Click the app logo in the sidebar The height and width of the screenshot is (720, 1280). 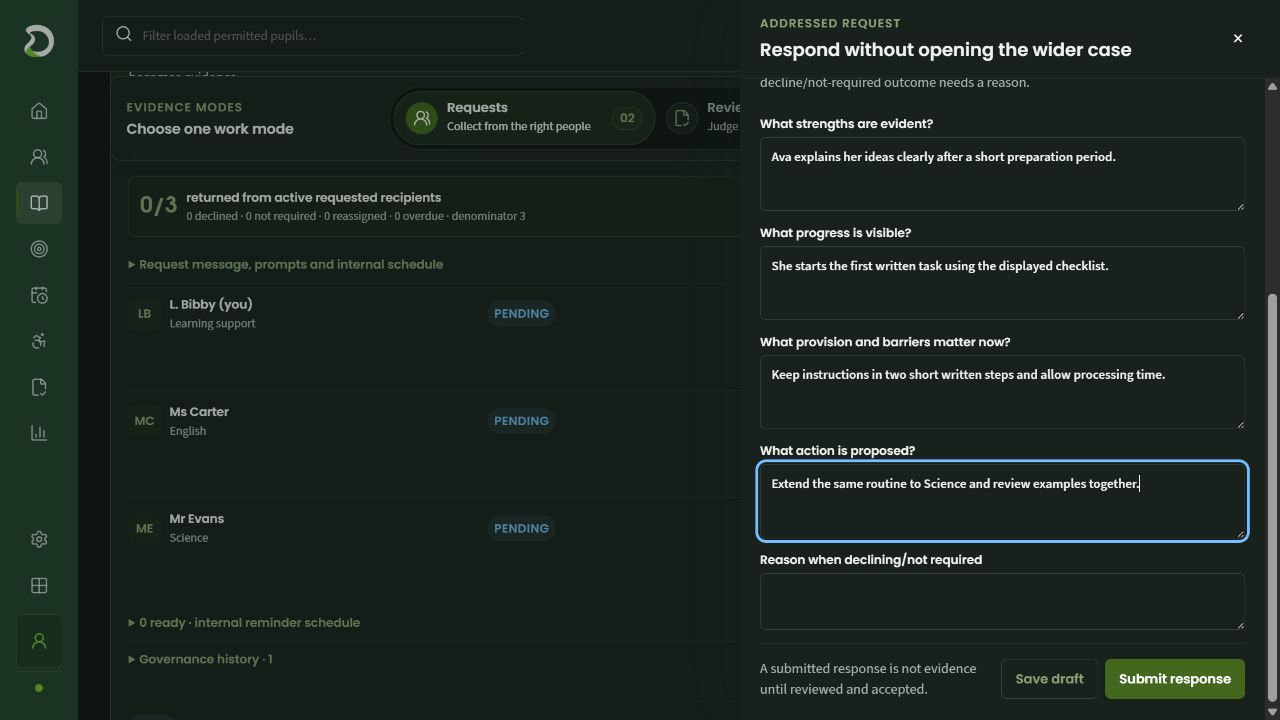[x=38, y=41]
